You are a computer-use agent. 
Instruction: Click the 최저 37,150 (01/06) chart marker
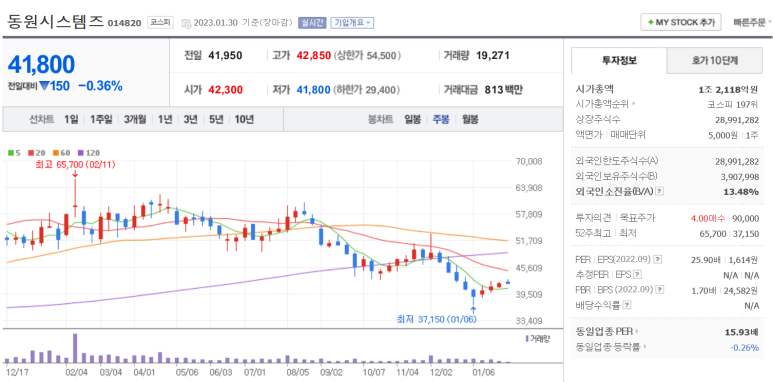437,319
